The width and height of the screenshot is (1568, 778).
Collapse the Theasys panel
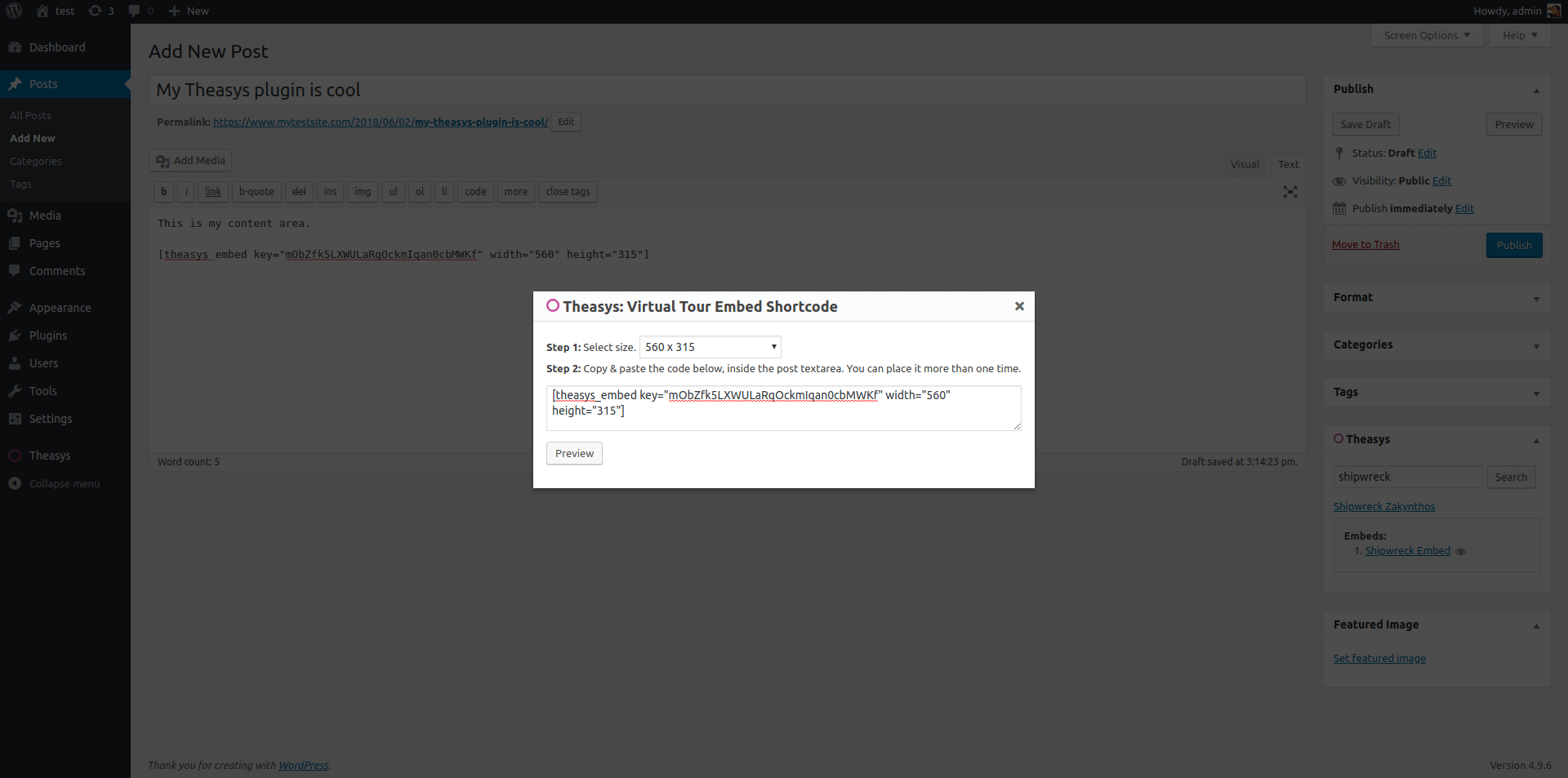pyautogui.click(x=1536, y=440)
